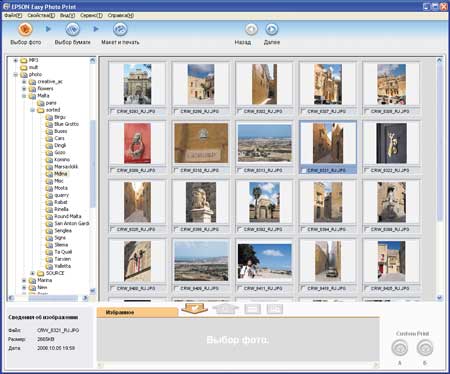Click thumbnail pane scroll-down arrow
Viewport: 450px width, 374px height.
pyautogui.click(x=439, y=298)
